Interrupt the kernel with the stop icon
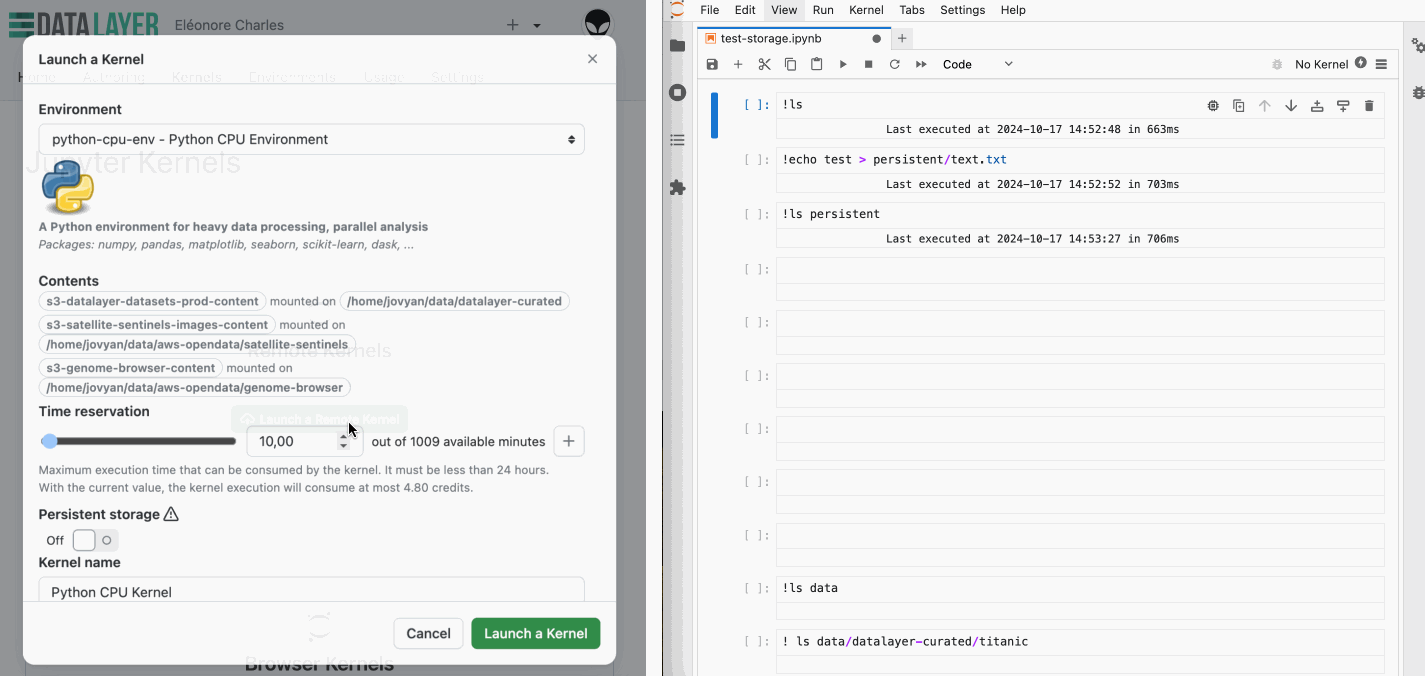Image resolution: width=1425 pixels, height=676 pixels. (x=869, y=64)
